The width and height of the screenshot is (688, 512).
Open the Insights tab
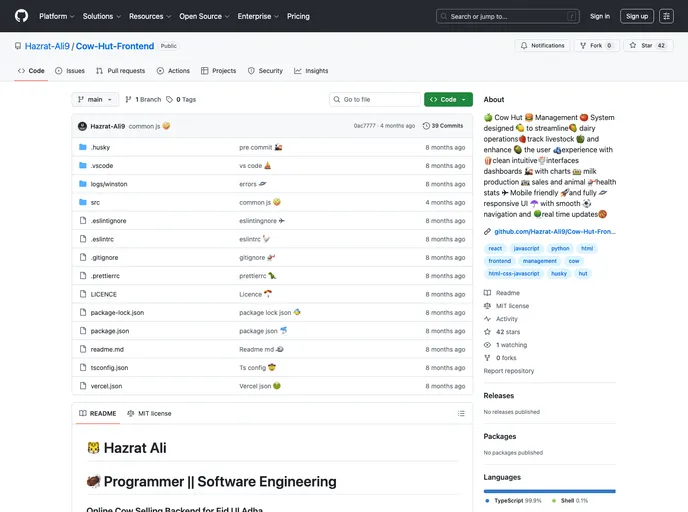pyautogui.click(x=311, y=71)
